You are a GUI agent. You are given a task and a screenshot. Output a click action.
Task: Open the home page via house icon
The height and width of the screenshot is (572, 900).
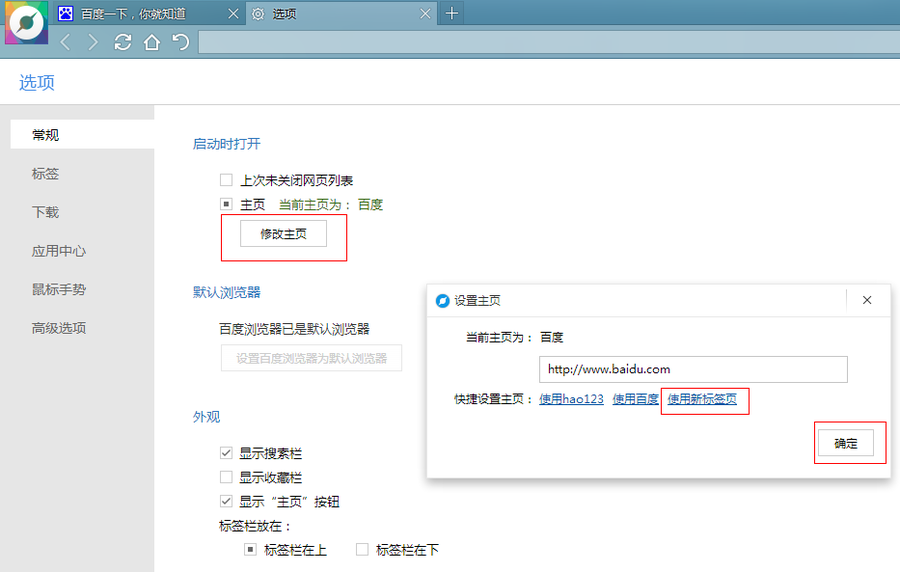tap(152, 42)
